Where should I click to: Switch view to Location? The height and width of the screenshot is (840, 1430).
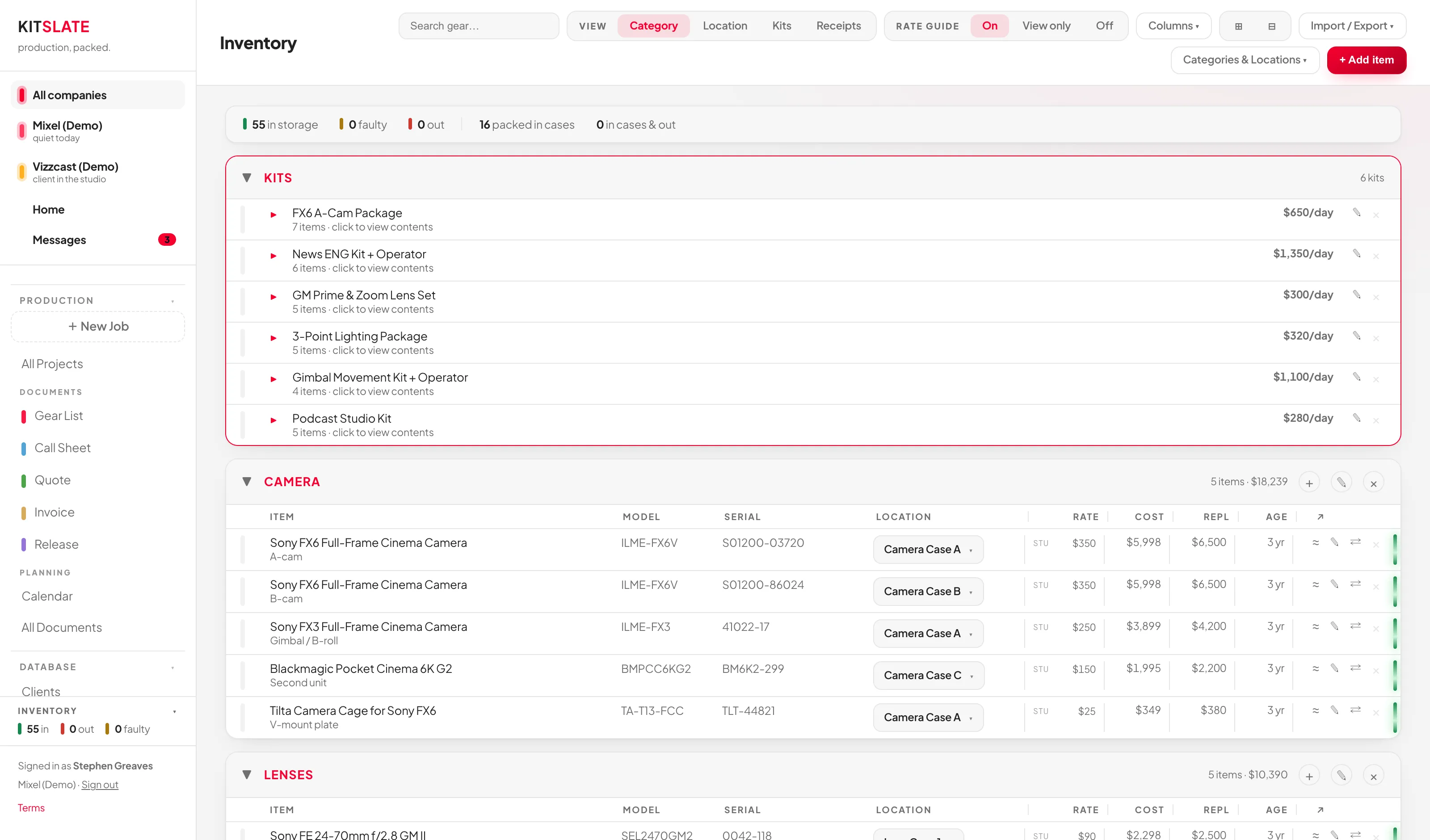pos(725,26)
